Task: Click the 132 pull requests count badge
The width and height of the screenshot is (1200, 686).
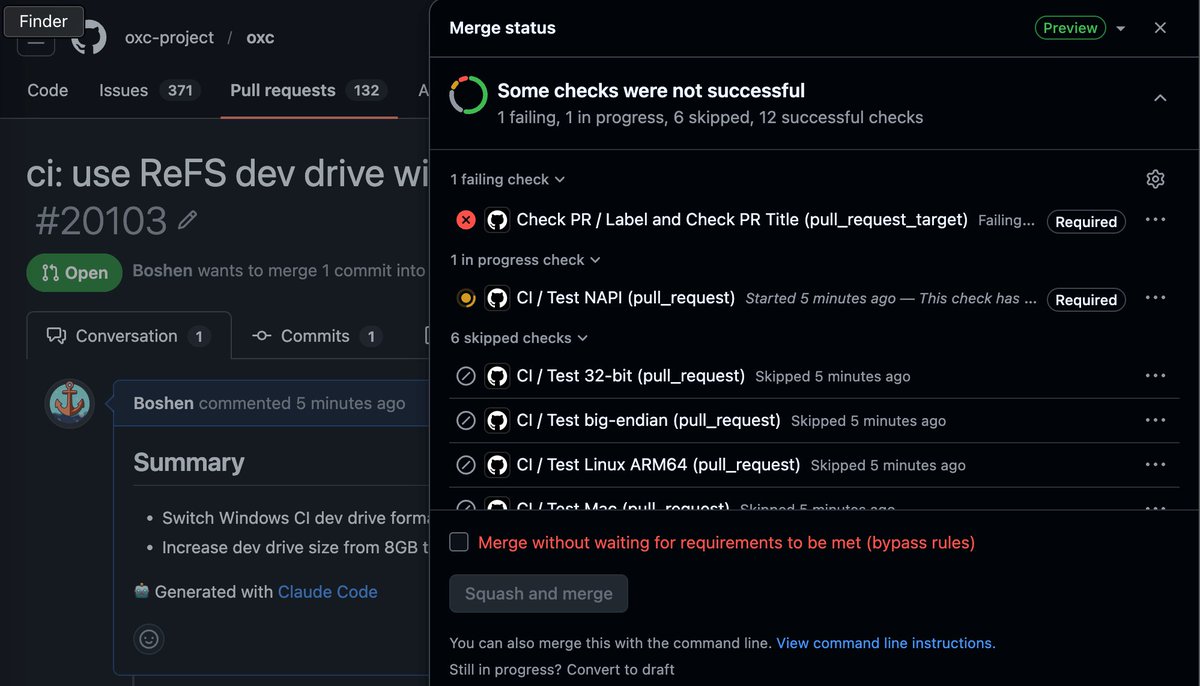Action: (367, 90)
